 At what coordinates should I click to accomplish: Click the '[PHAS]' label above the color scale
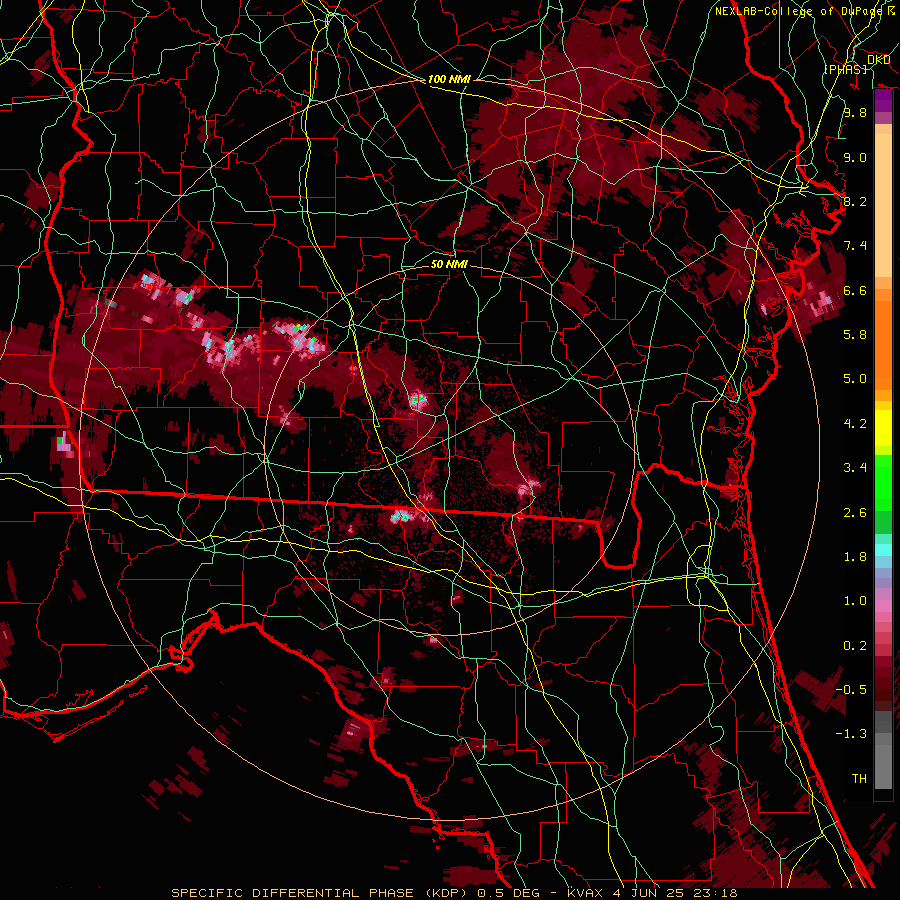[x=845, y=69]
